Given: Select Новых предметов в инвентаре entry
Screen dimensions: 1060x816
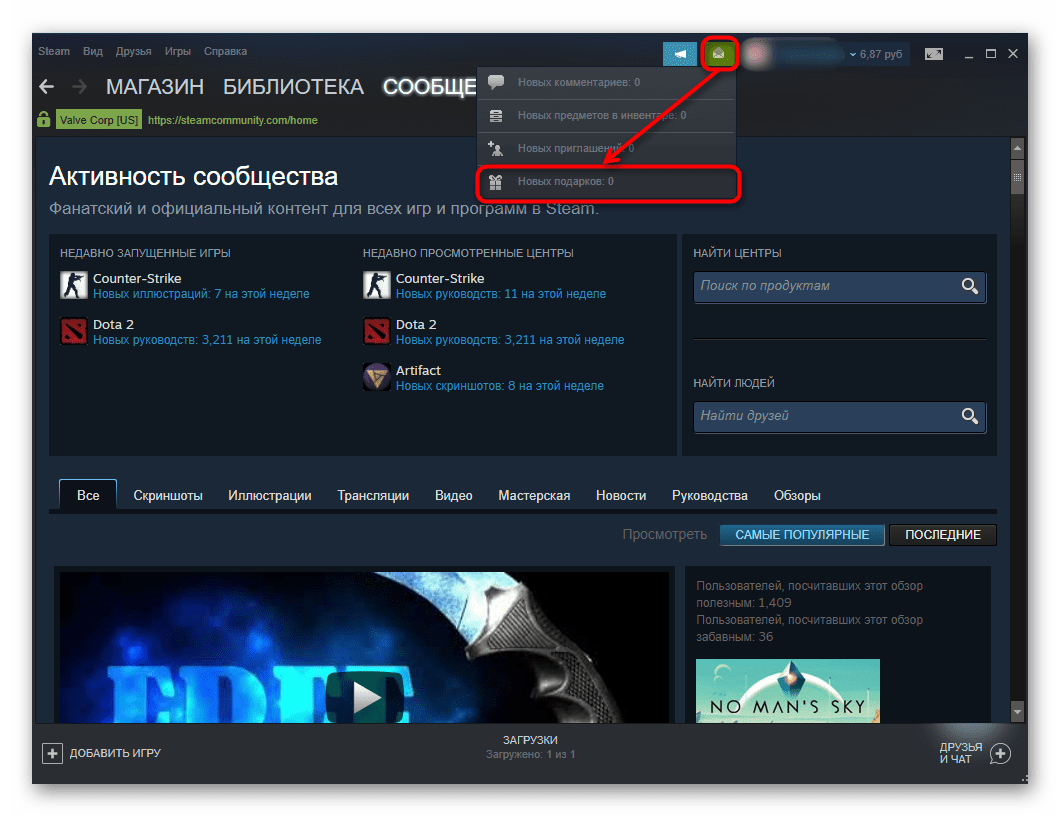Looking at the screenshot, I should click(x=606, y=116).
